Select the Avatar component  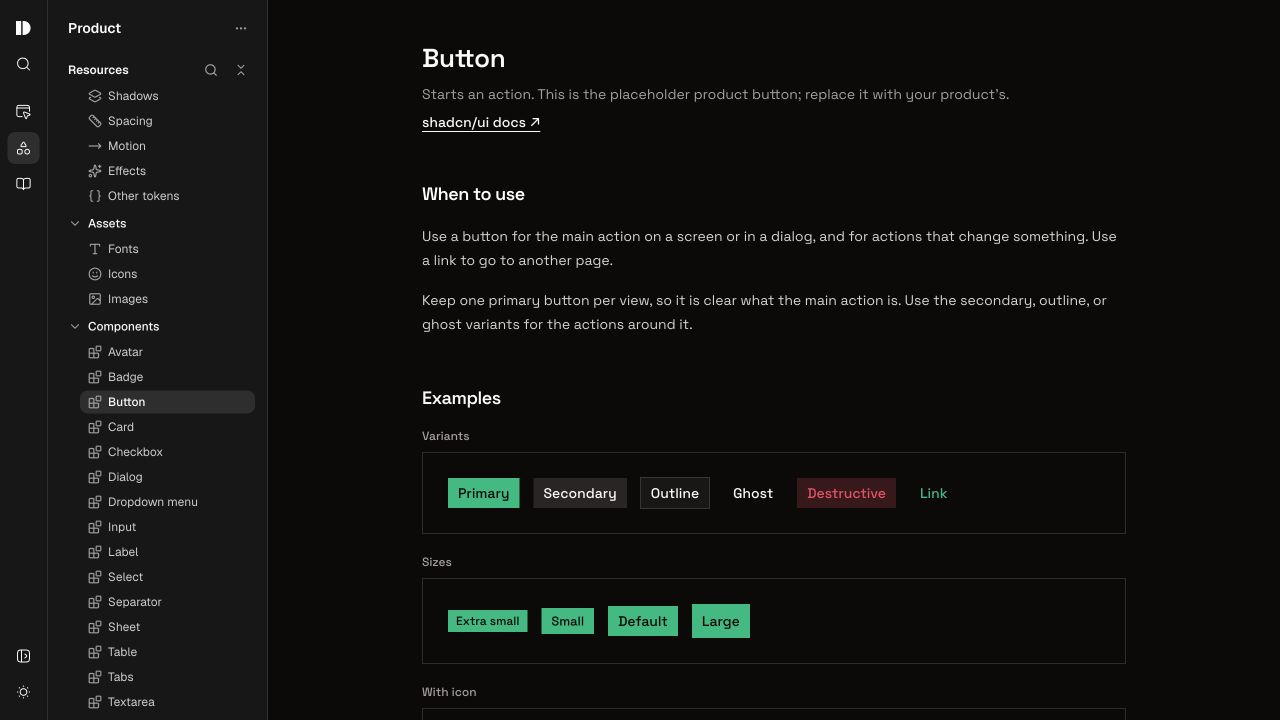tap(167, 352)
